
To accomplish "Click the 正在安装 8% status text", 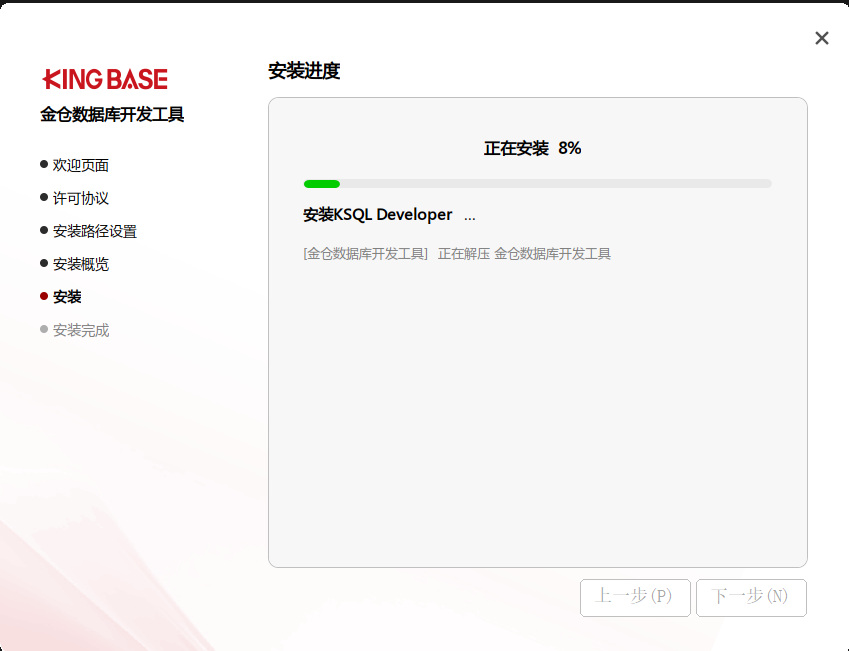I will point(532,148).
